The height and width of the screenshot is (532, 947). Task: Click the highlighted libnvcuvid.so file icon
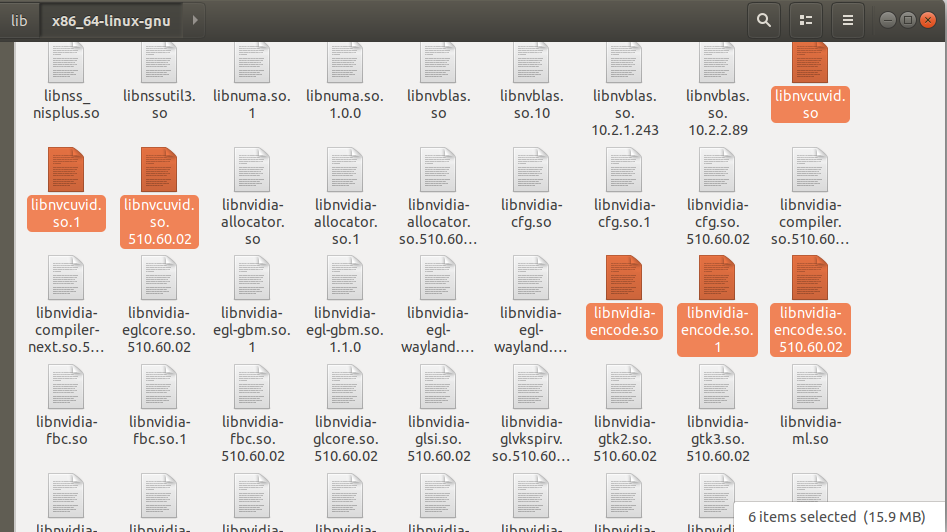[810, 62]
